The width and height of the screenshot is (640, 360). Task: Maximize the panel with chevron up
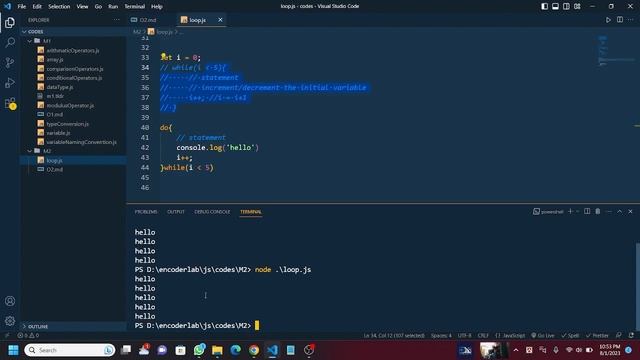(x=620, y=211)
